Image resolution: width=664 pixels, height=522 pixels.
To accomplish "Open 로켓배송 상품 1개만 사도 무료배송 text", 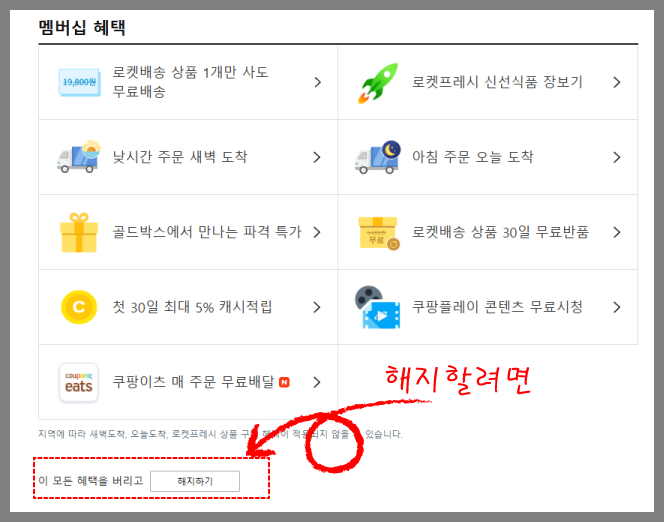I will 190,82.
